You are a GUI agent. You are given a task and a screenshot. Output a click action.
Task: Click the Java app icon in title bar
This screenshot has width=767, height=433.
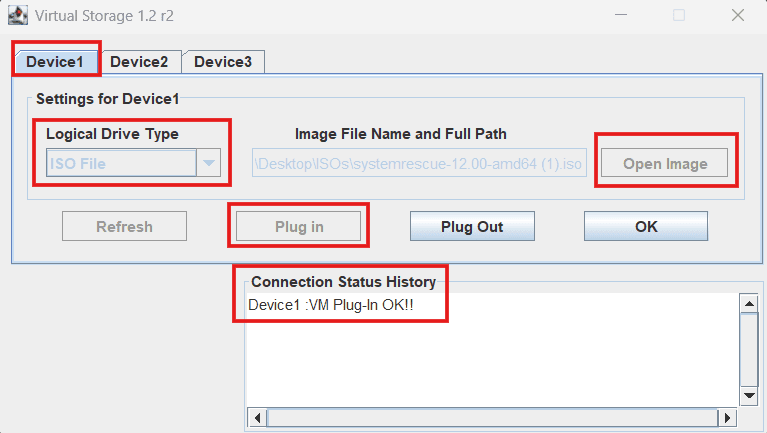17,16
